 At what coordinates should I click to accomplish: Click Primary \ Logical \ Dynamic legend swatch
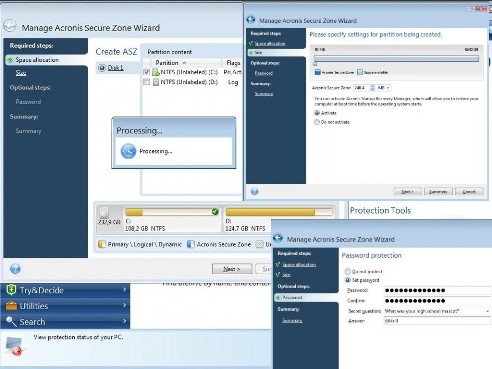pos(102,244)
